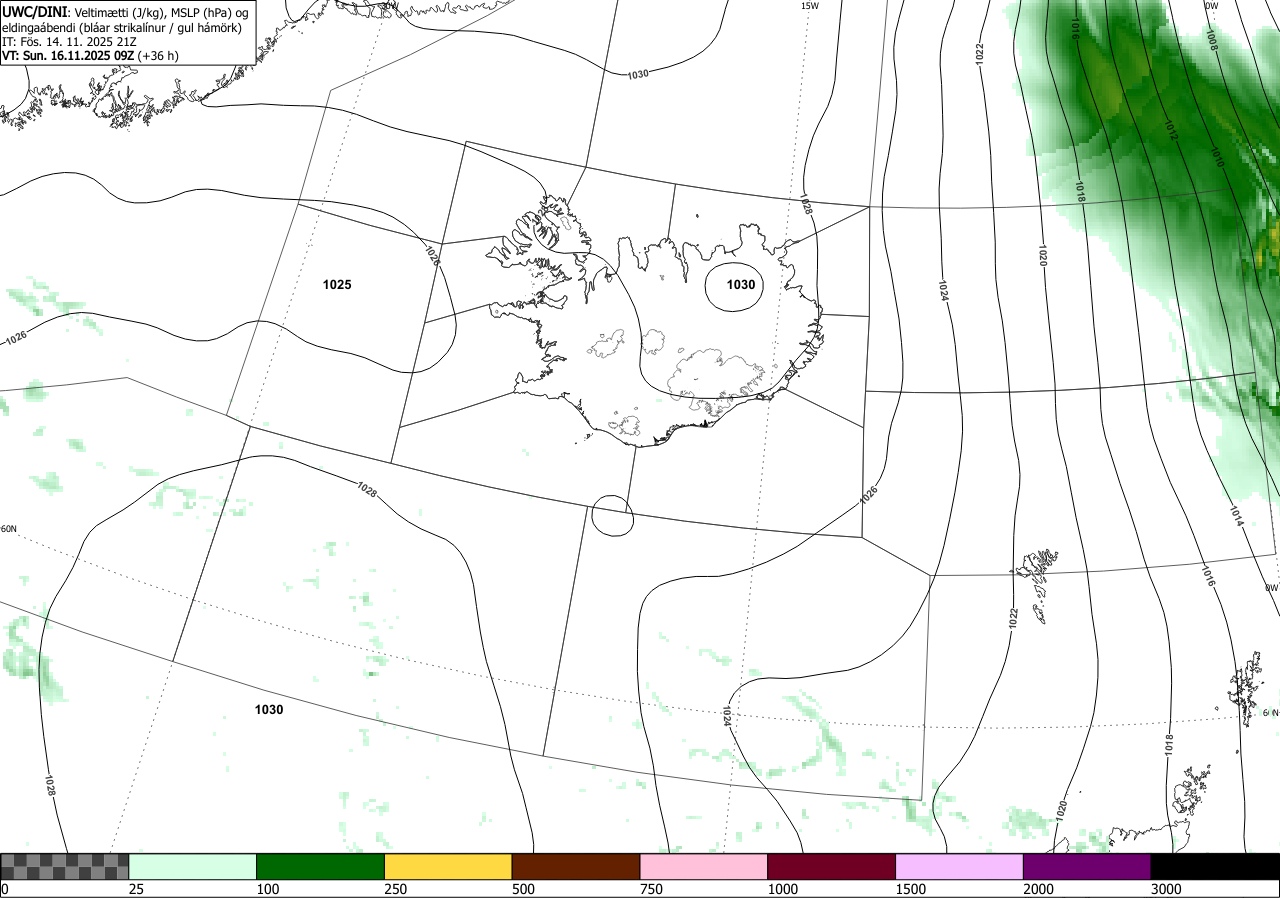Click the "1014" isobar label
Image resolution: width=1280 pixels, height=898 pixels.
[x=1236, y=517]
